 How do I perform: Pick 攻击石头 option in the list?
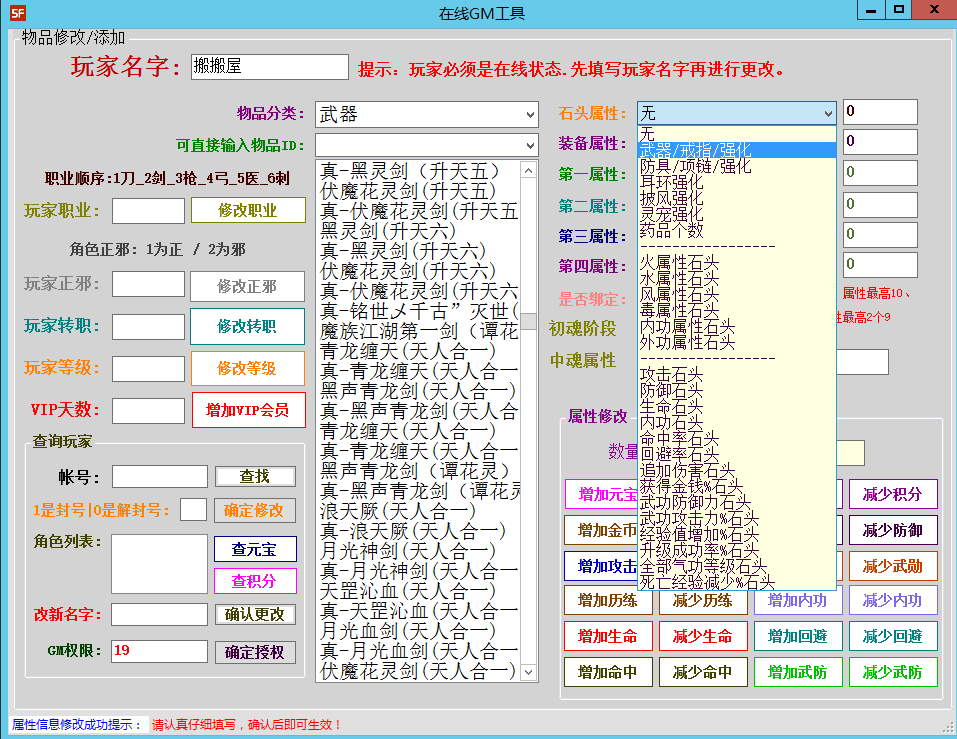click(x=671, y=374)
